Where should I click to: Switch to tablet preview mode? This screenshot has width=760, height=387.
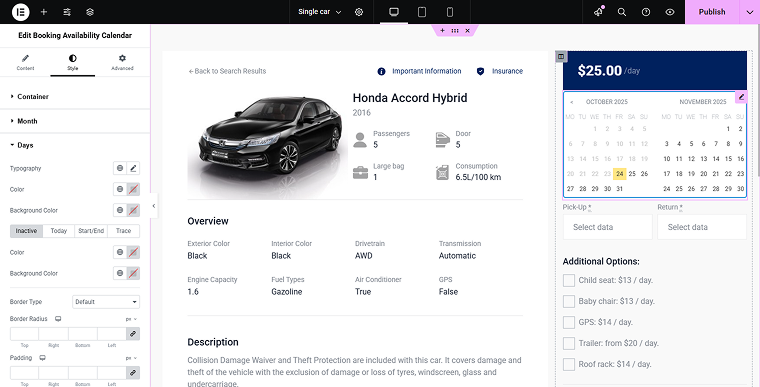422,12
